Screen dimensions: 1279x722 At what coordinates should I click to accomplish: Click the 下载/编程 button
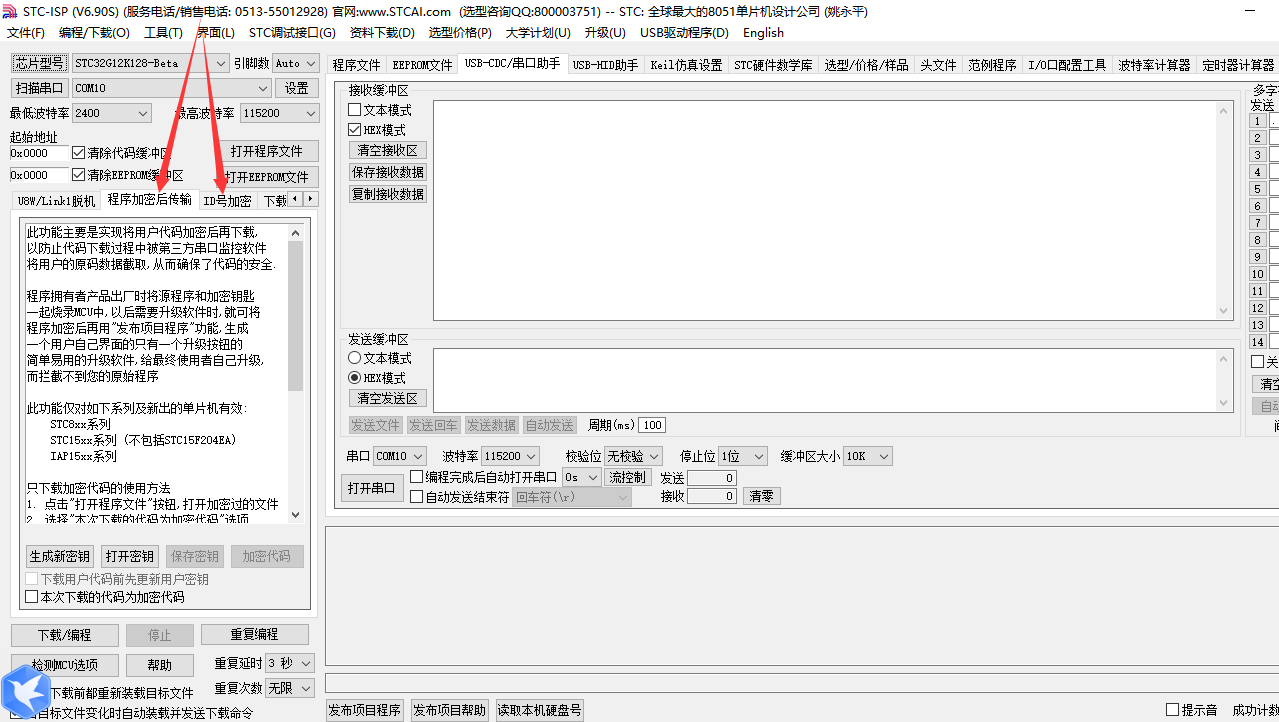64,635
